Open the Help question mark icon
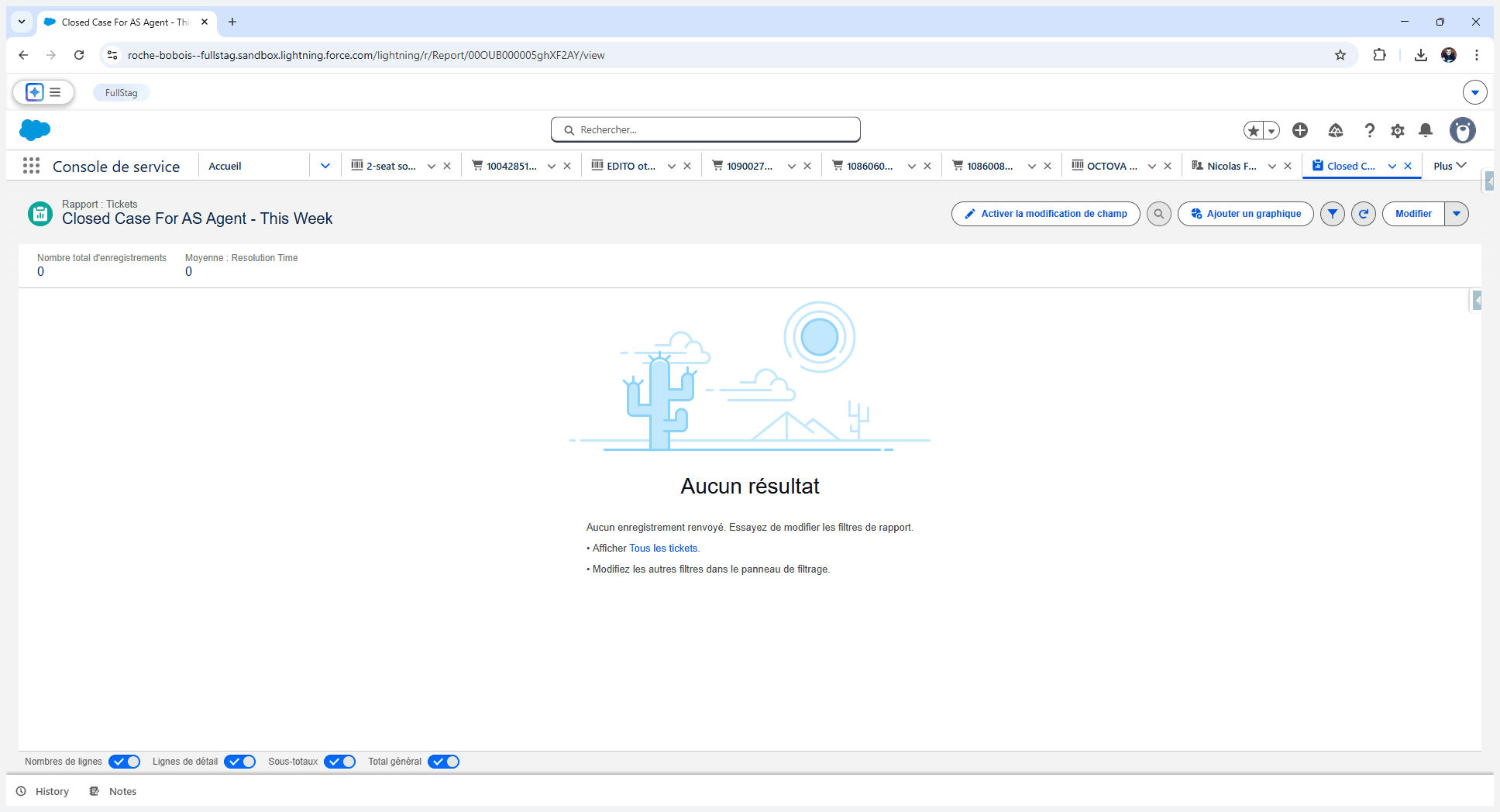The height and width of the screenshot is (812, 1500). pyautogui.click(x=1369, y=130)
